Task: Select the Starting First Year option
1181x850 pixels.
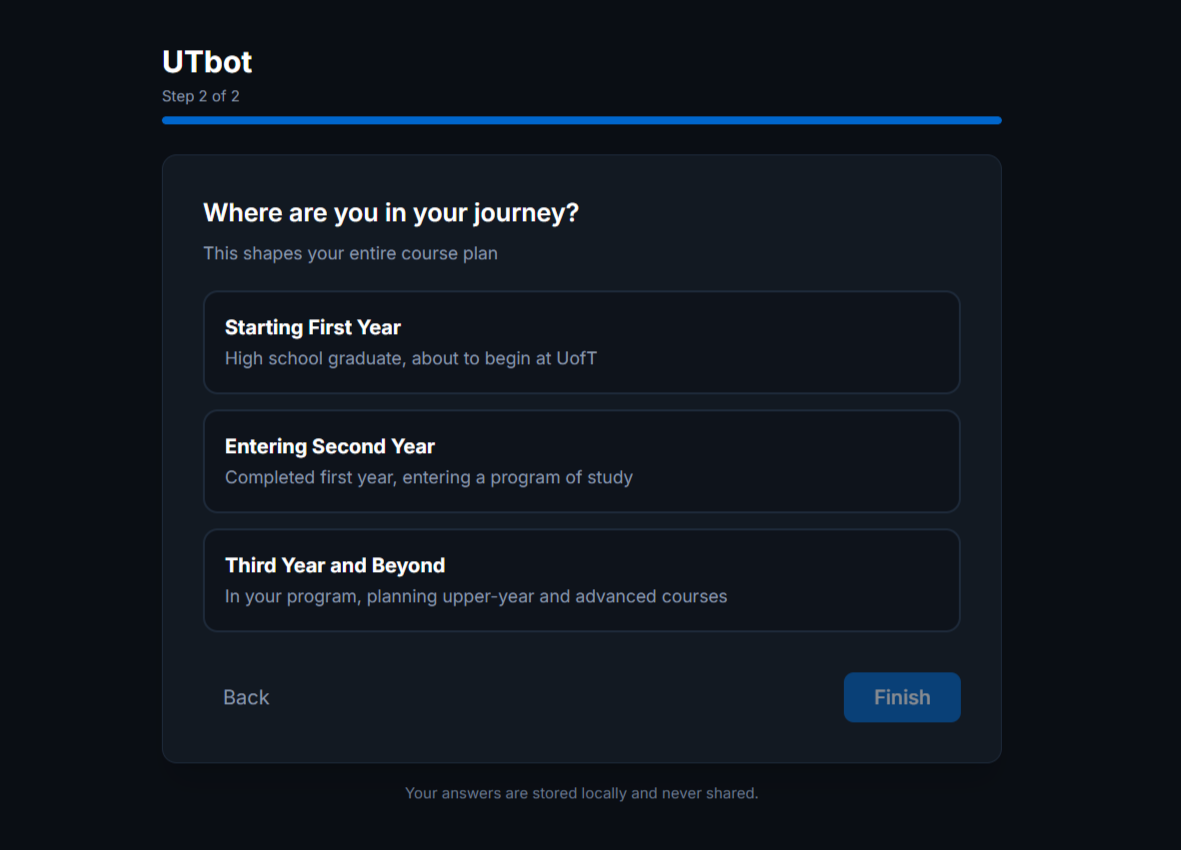Action: [x=581, y=343]
